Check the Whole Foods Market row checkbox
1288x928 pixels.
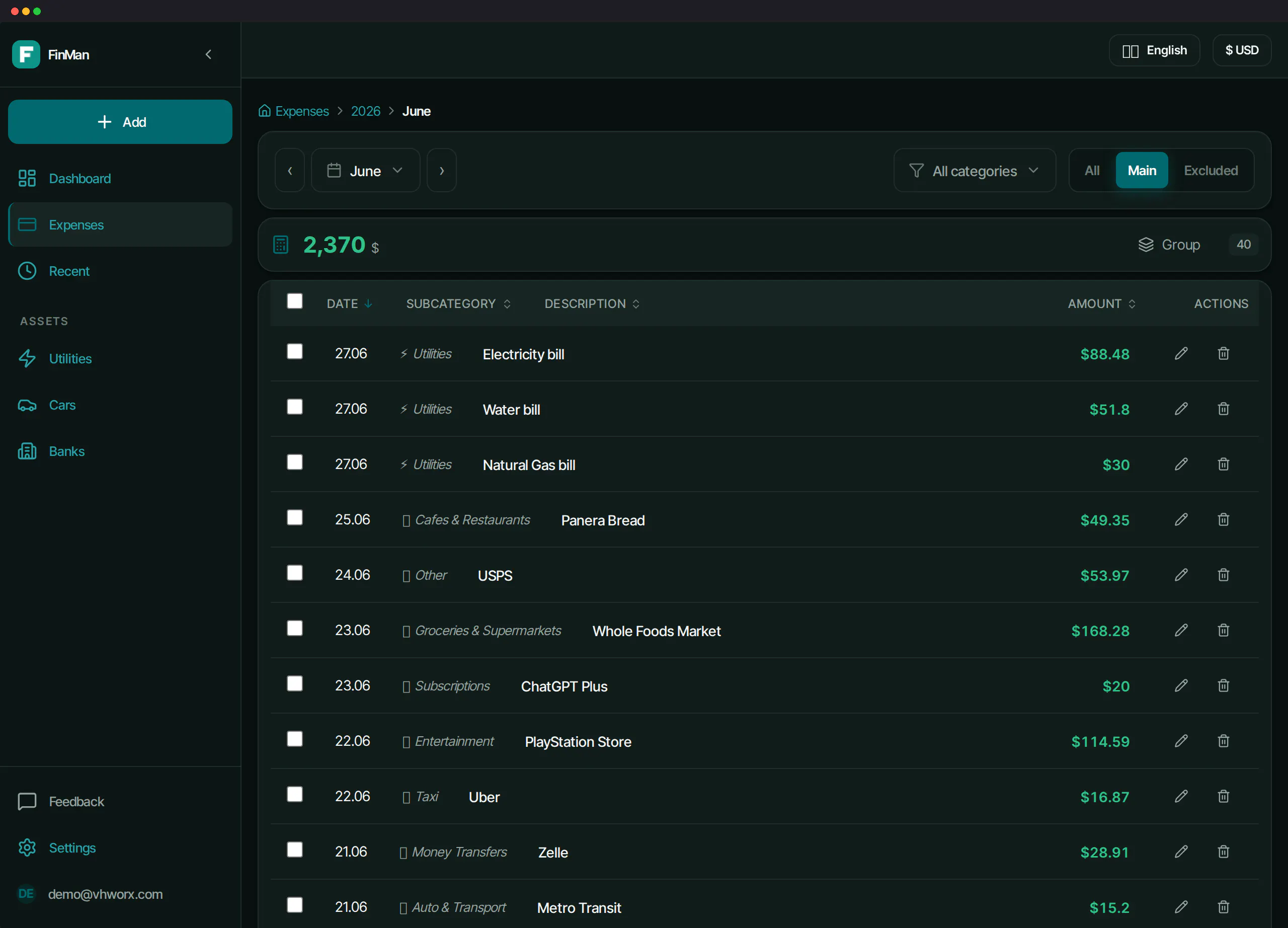[295, 628]
